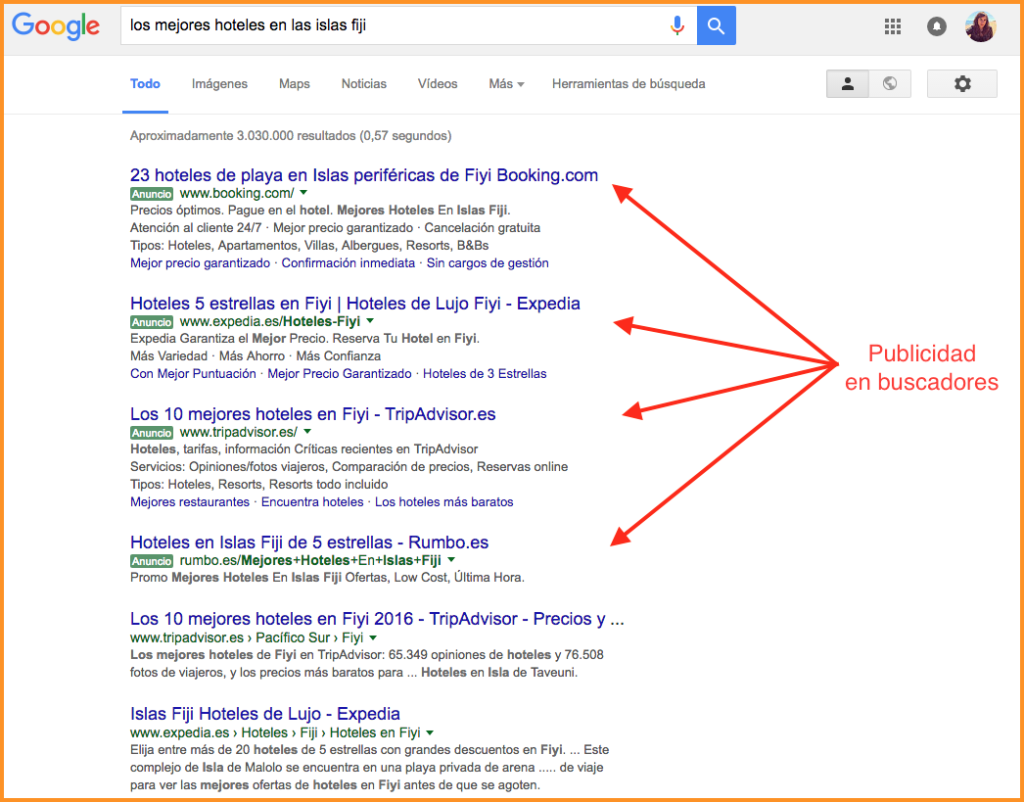Open Islas Fiji Hoteles de Lujo - Expedia
Image resolution: width=1024 pixels, height=802 pixels.
point(265,713)
